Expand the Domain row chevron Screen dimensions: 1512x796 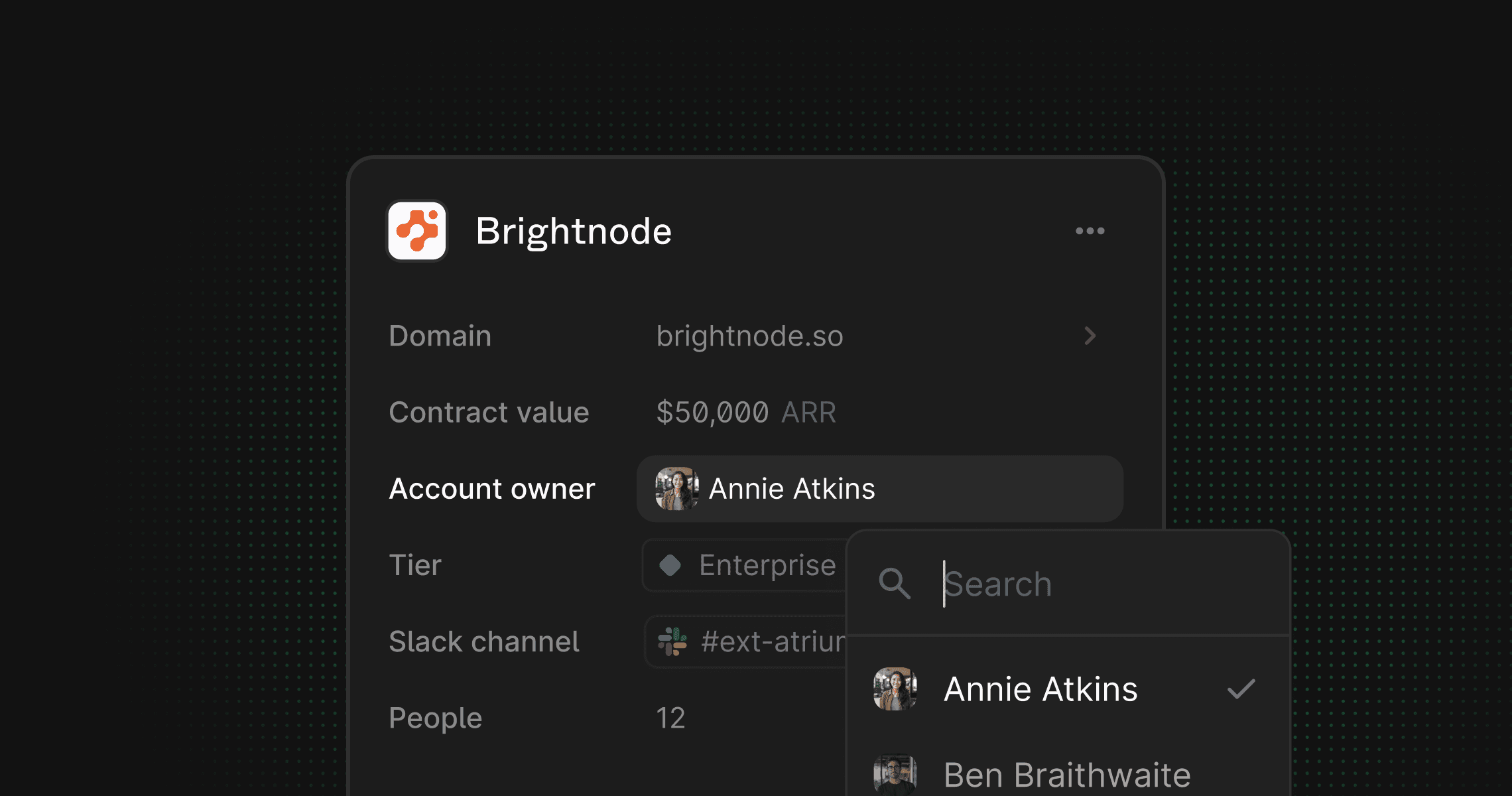(x=1090, y=336)
